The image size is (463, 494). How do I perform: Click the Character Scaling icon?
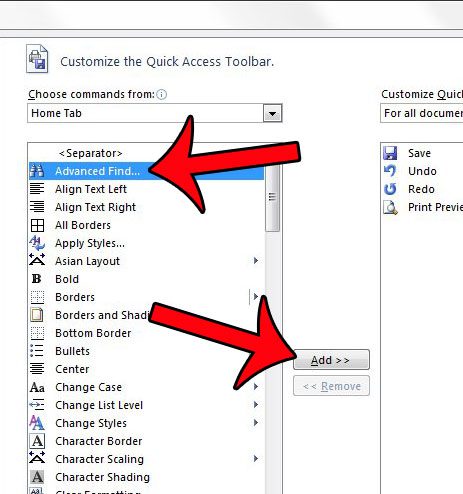click(37, 458)
